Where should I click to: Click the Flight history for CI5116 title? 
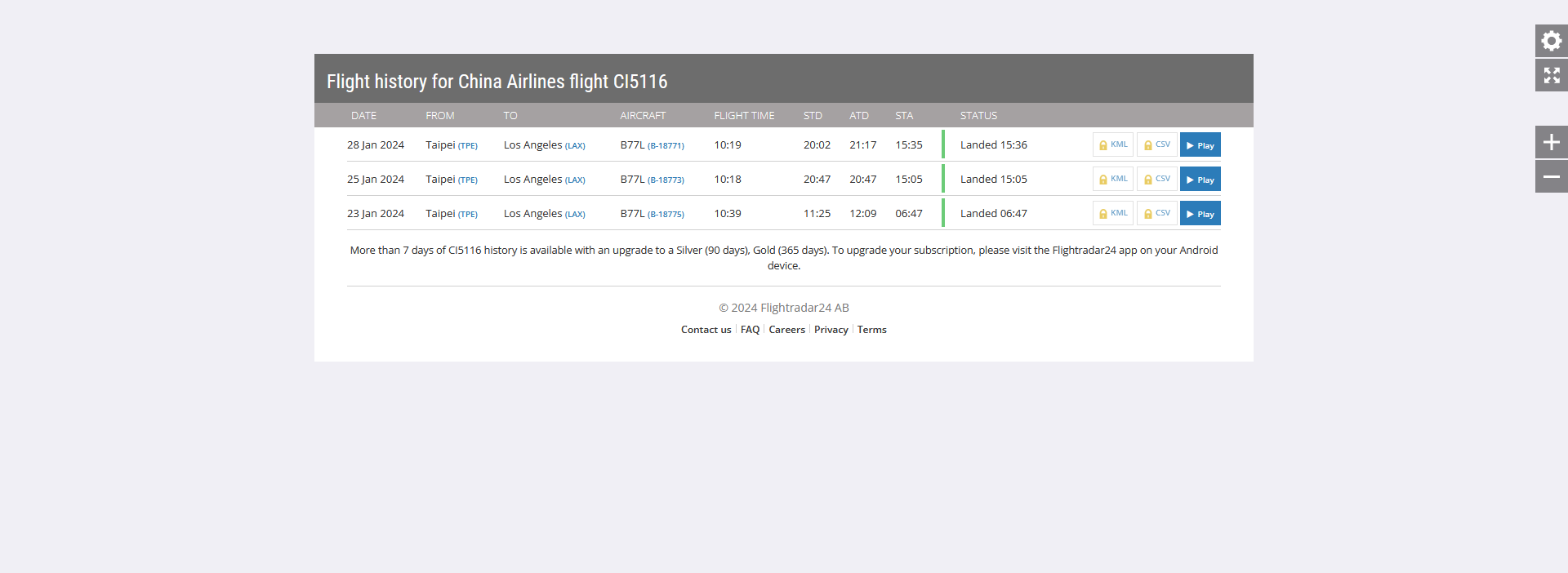coord(497,82)
